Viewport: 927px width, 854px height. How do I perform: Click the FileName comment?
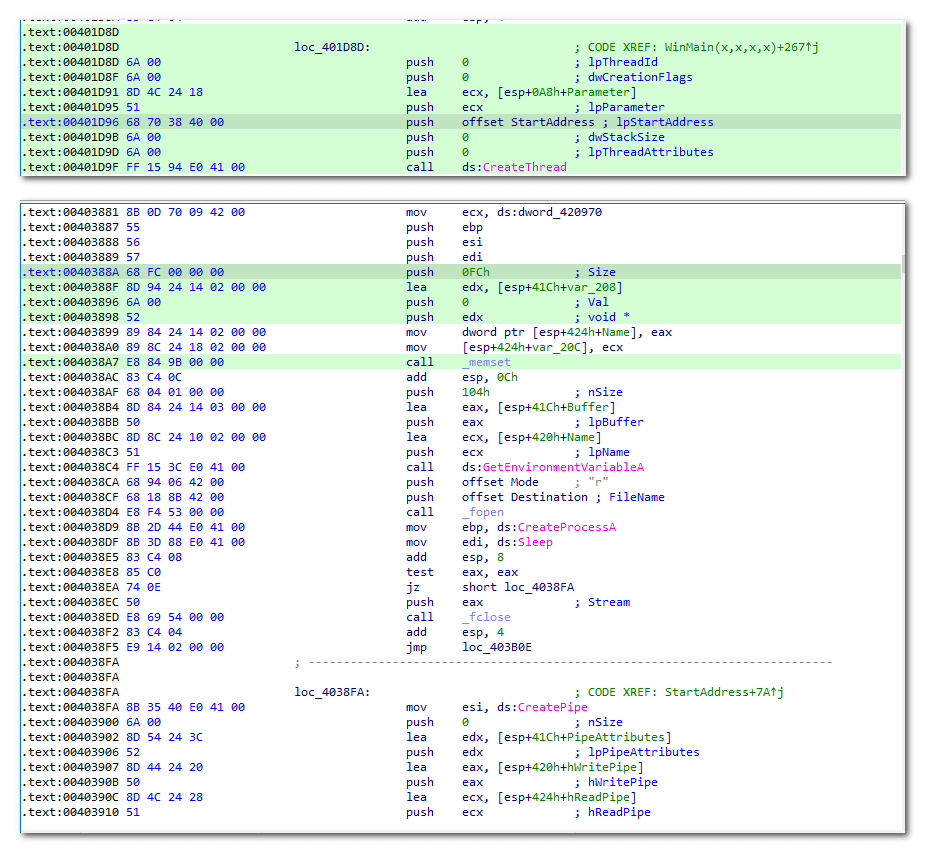pos(636,498)
